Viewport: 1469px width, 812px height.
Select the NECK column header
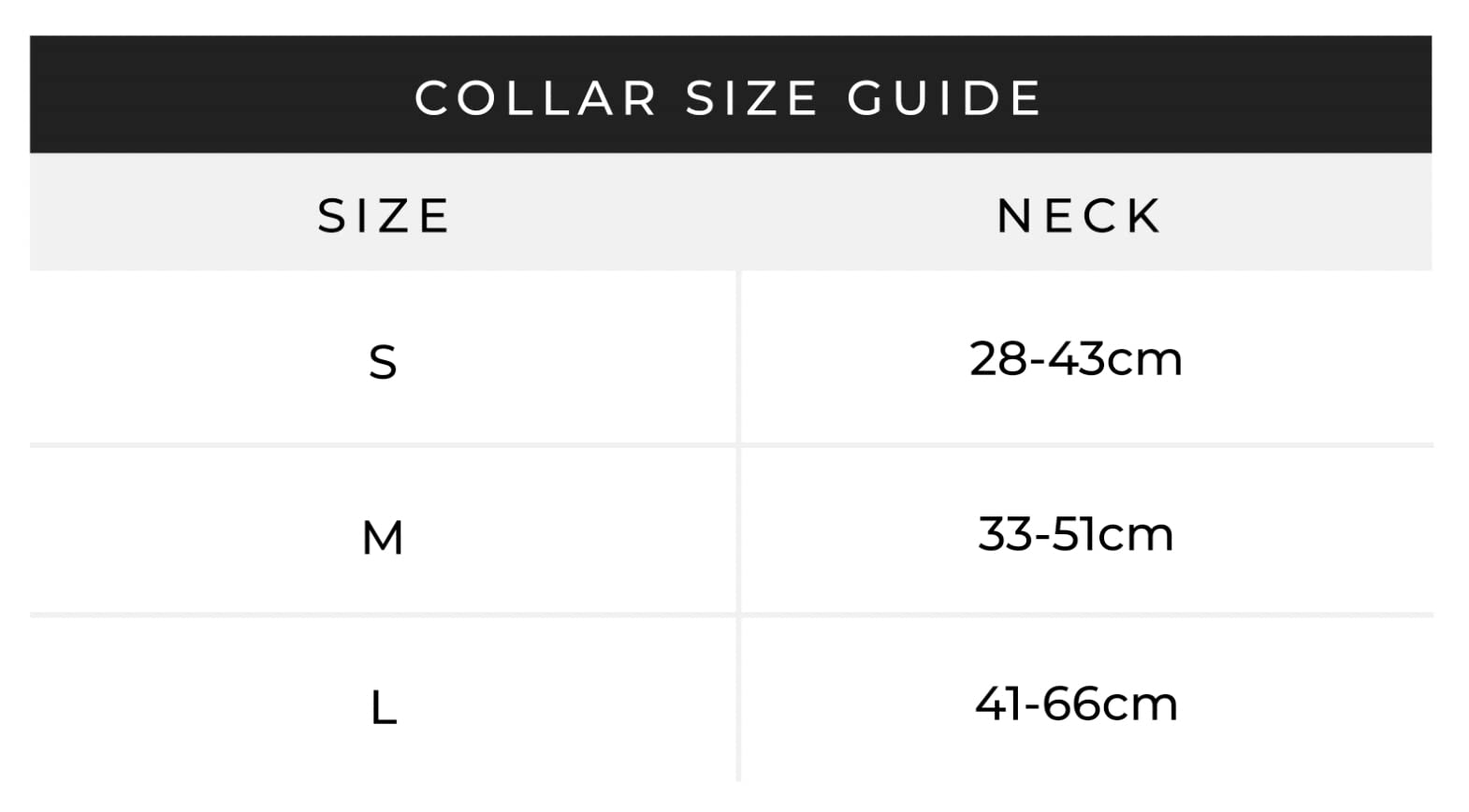tap(1079, 216)
